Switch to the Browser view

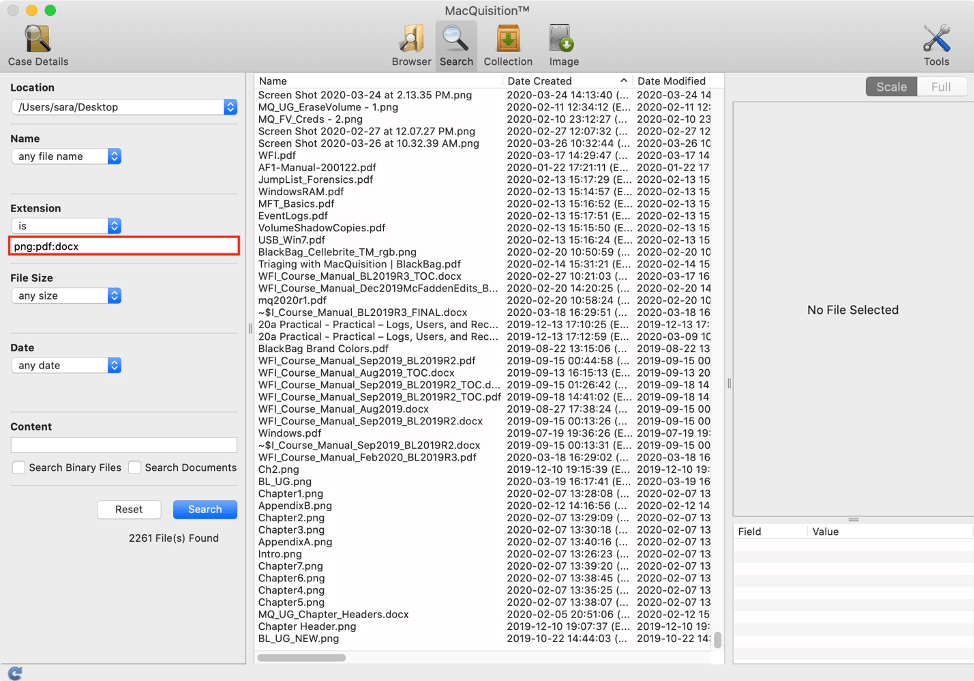(411, 40)
